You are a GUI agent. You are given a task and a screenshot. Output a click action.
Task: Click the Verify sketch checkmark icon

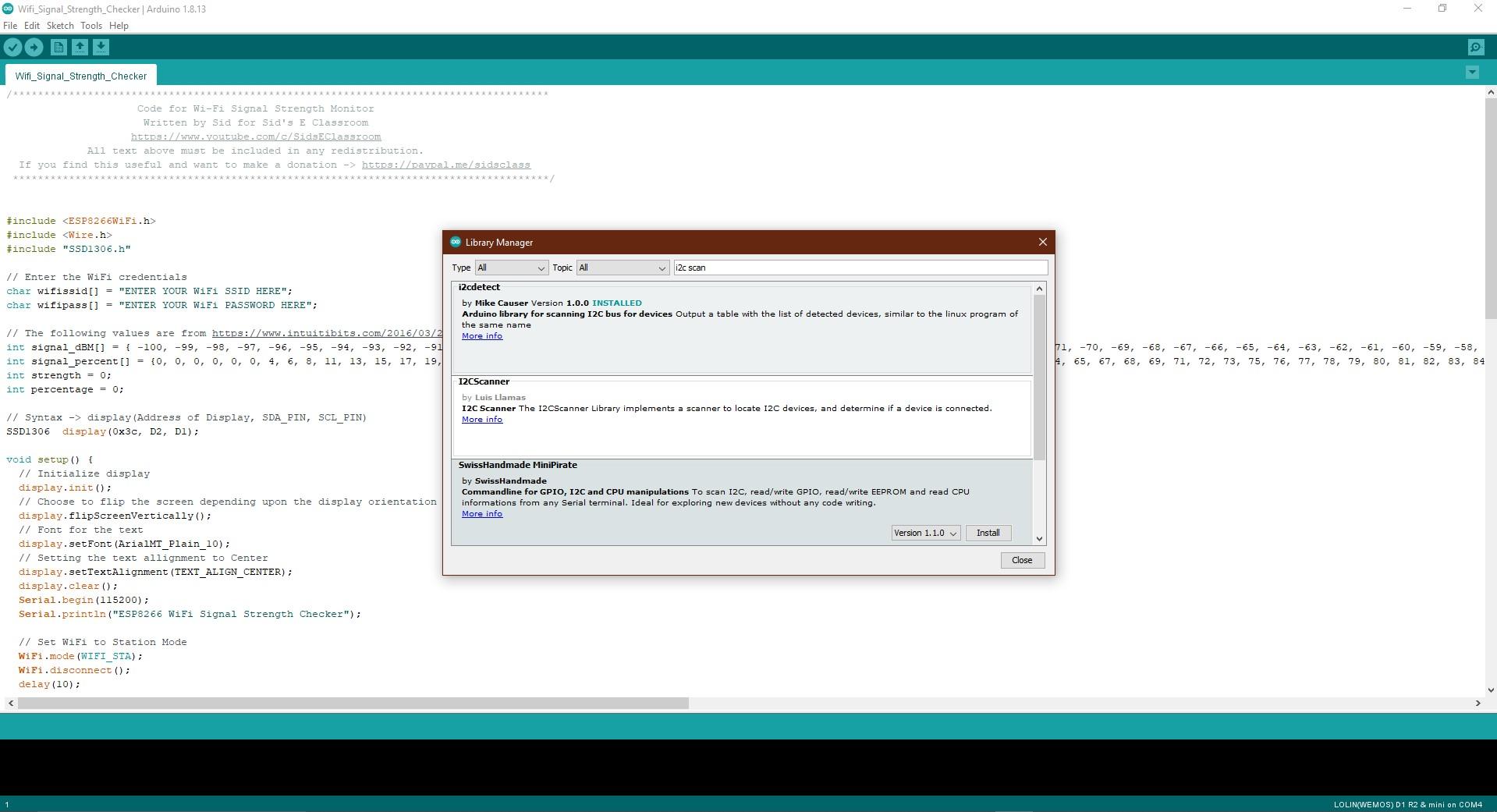[x=12, y=48]
